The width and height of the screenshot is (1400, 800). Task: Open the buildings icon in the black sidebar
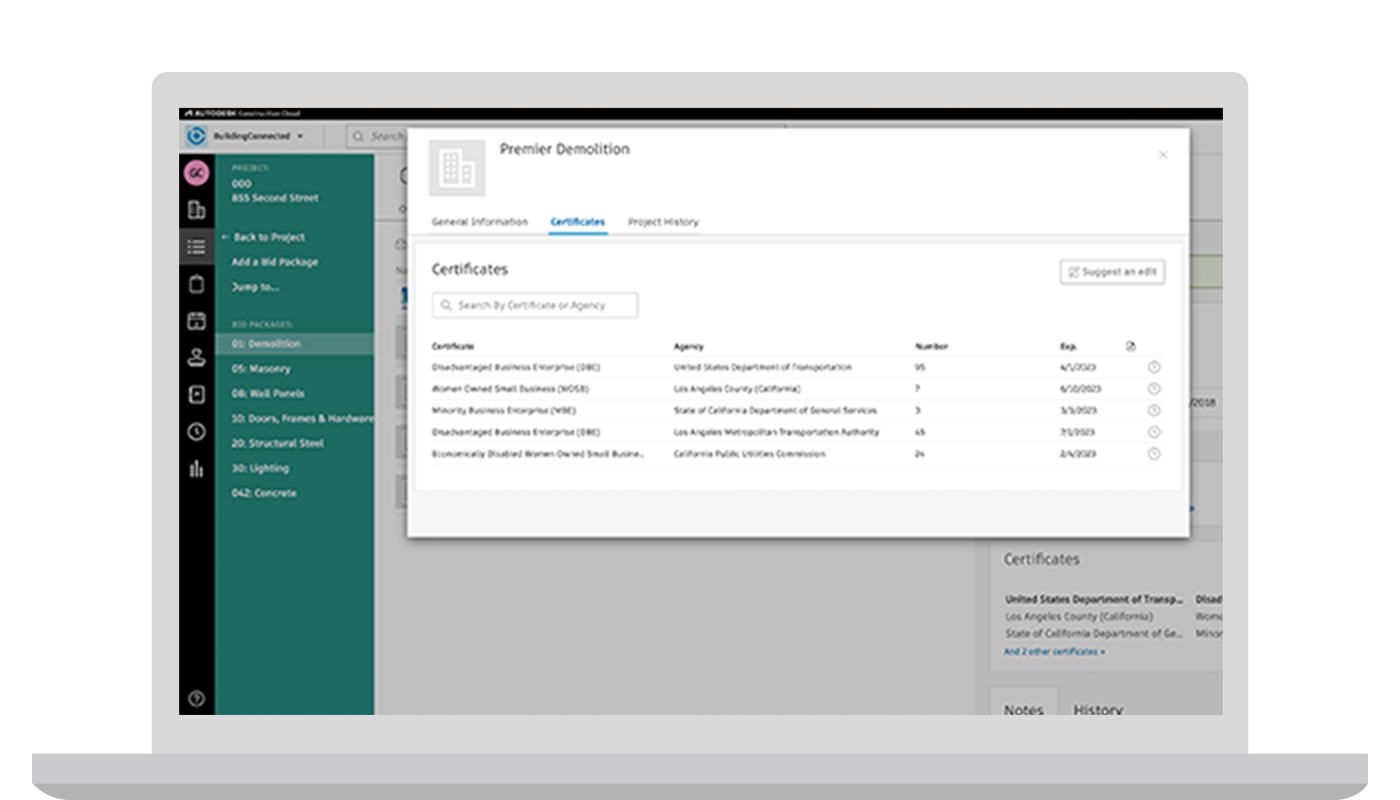(x=196, y=210)
